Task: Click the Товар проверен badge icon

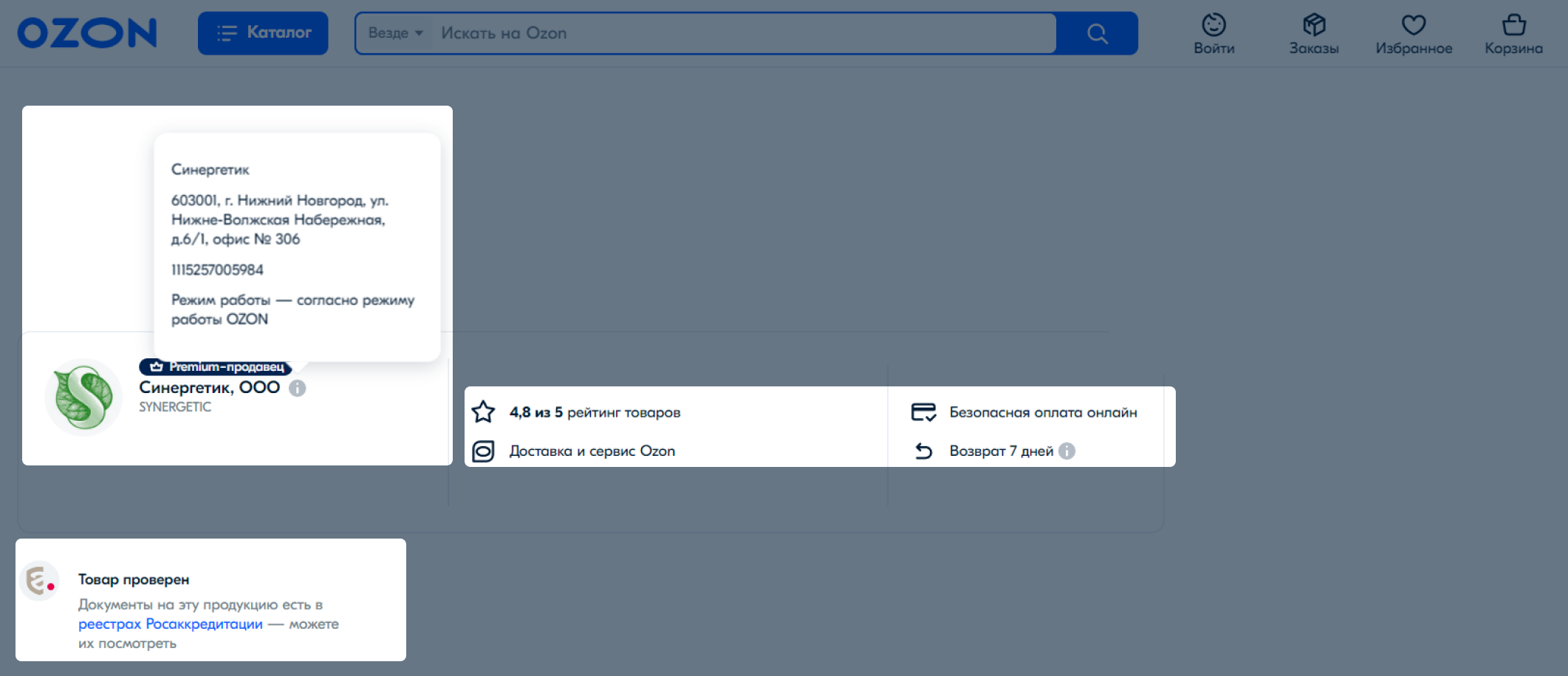Action: tap(38, 581)
